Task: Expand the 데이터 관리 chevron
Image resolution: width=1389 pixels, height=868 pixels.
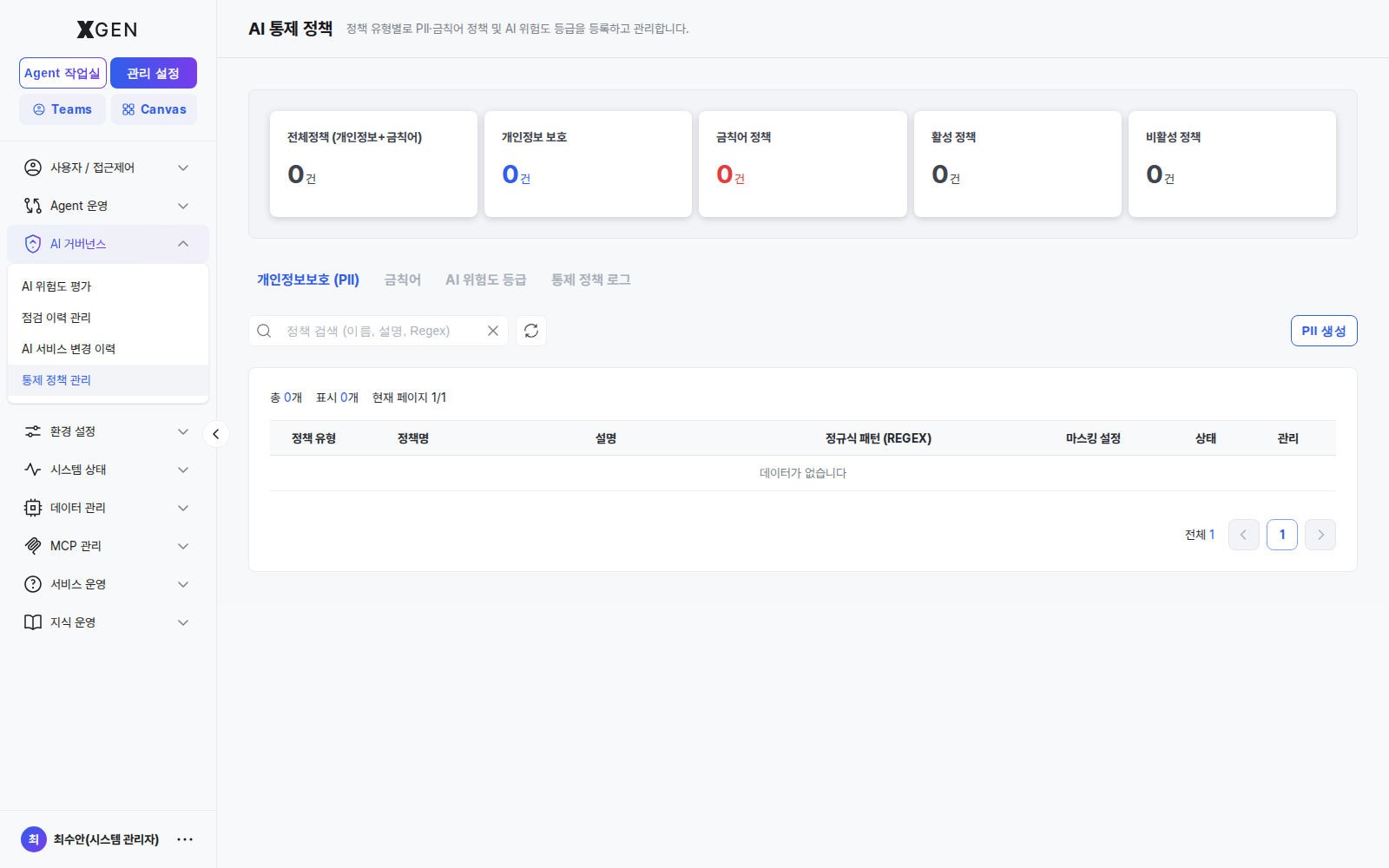Action: tap(183, 508)
